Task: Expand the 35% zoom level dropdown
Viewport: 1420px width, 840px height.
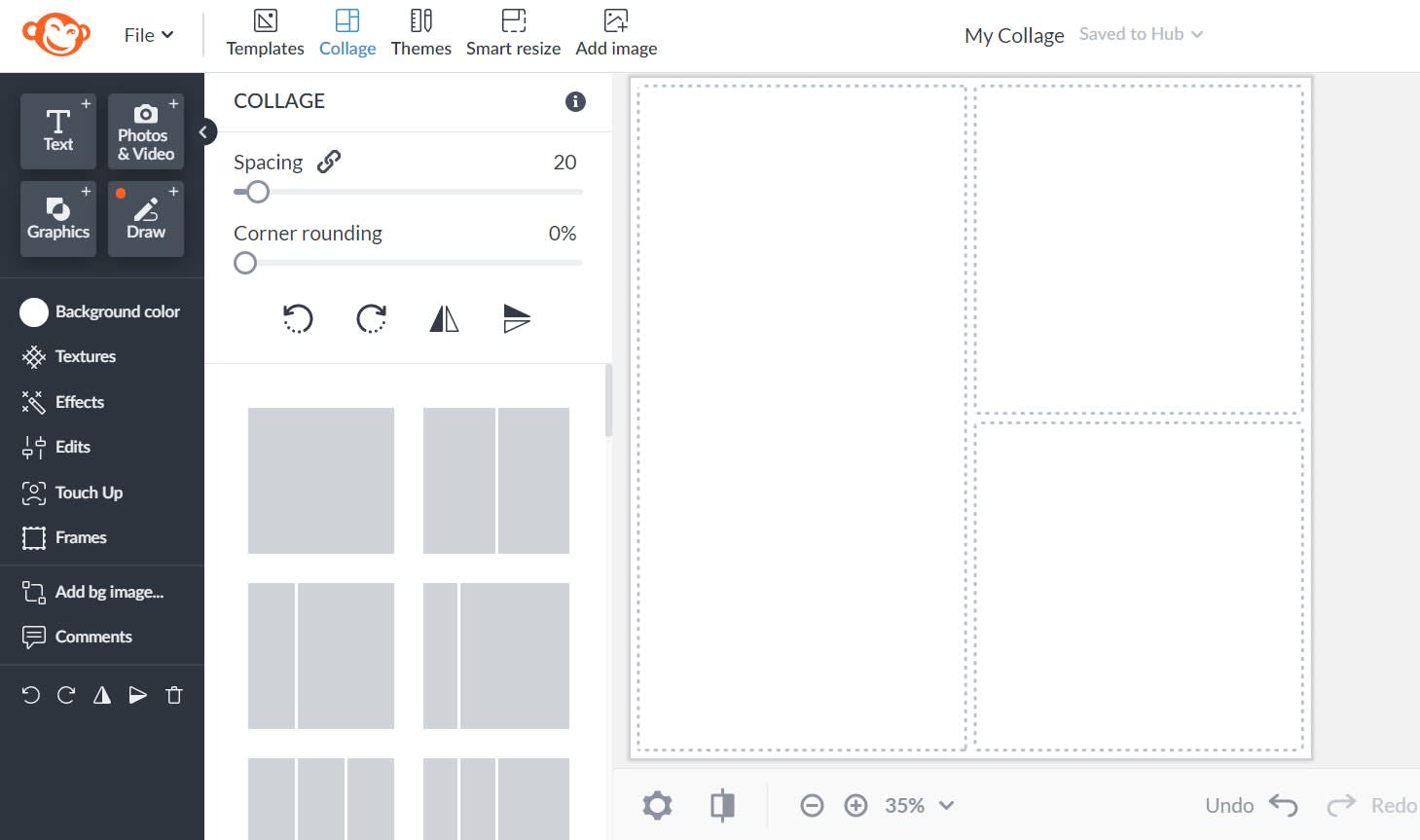Action: pos(946,805)
